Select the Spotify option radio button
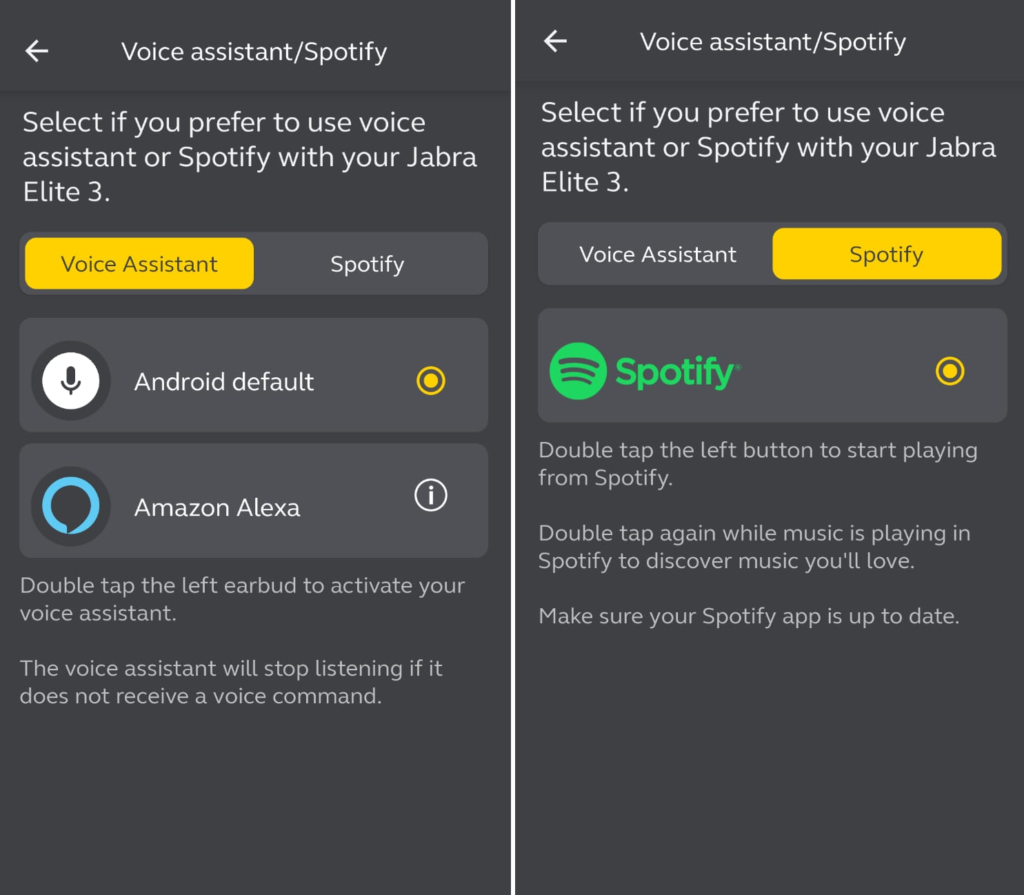This screenshot has height=895, width=1024. (x=950, y=371)
